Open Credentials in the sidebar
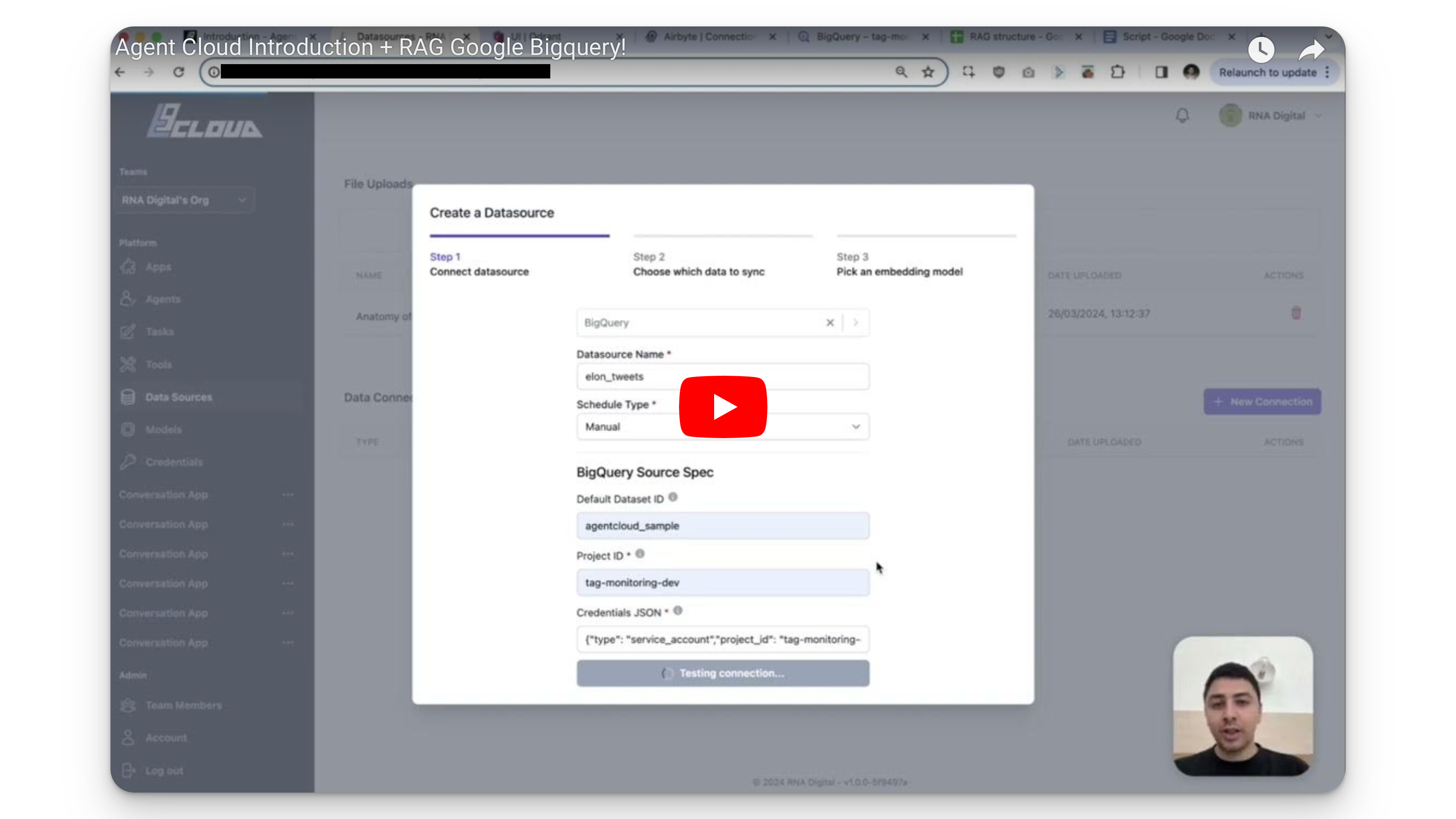The image size is (1456, 819). pyautogui.click(x=173, y=462)
